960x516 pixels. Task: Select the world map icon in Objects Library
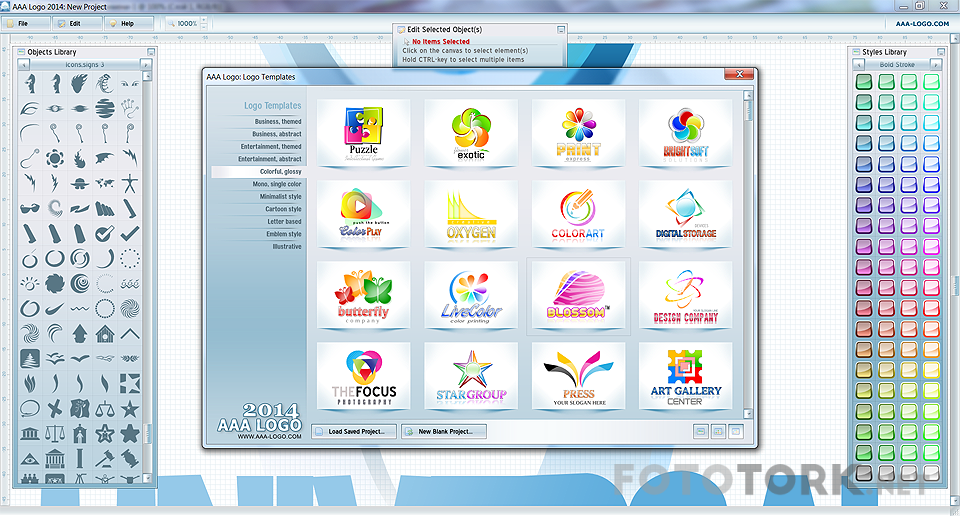(x=105, y=183)
